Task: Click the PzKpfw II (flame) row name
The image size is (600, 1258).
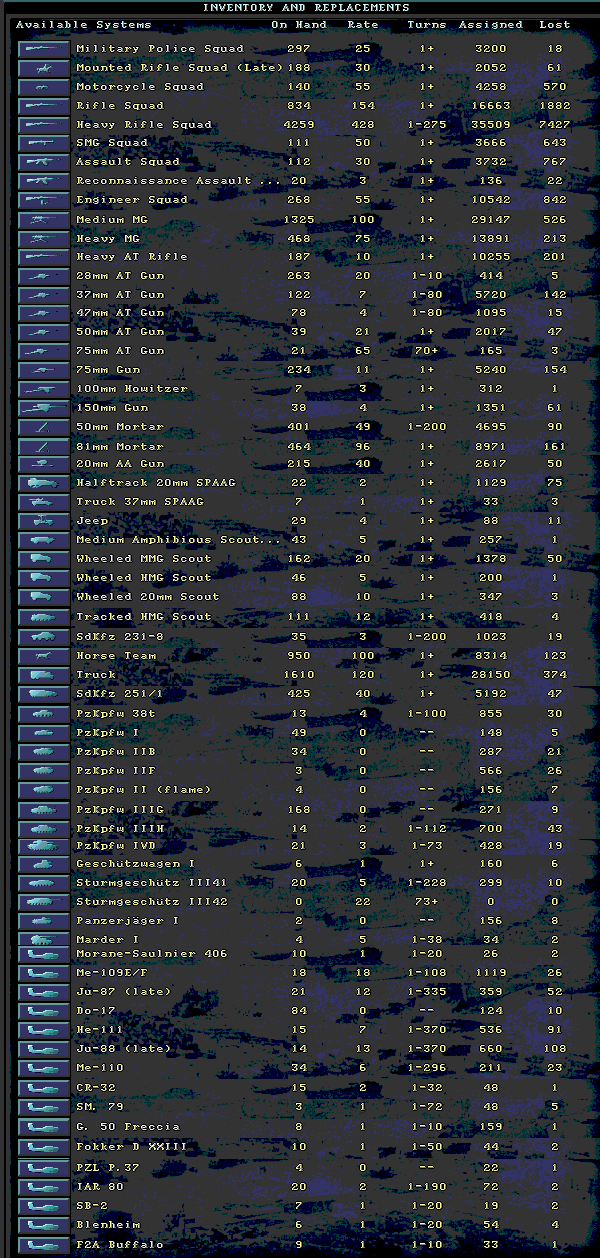Action: (x=144, y=790)
